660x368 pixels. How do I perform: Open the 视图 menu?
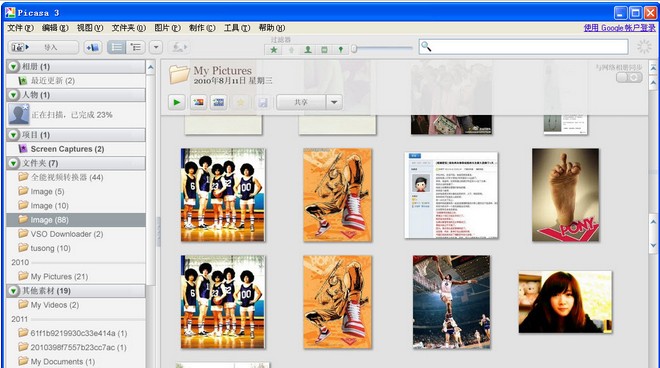[90, 28]
